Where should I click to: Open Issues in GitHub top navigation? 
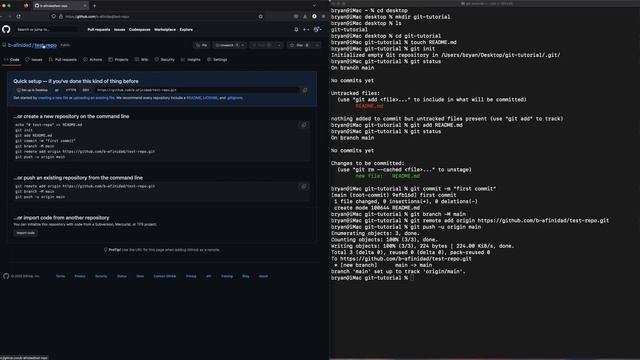(x=120, y=29)
